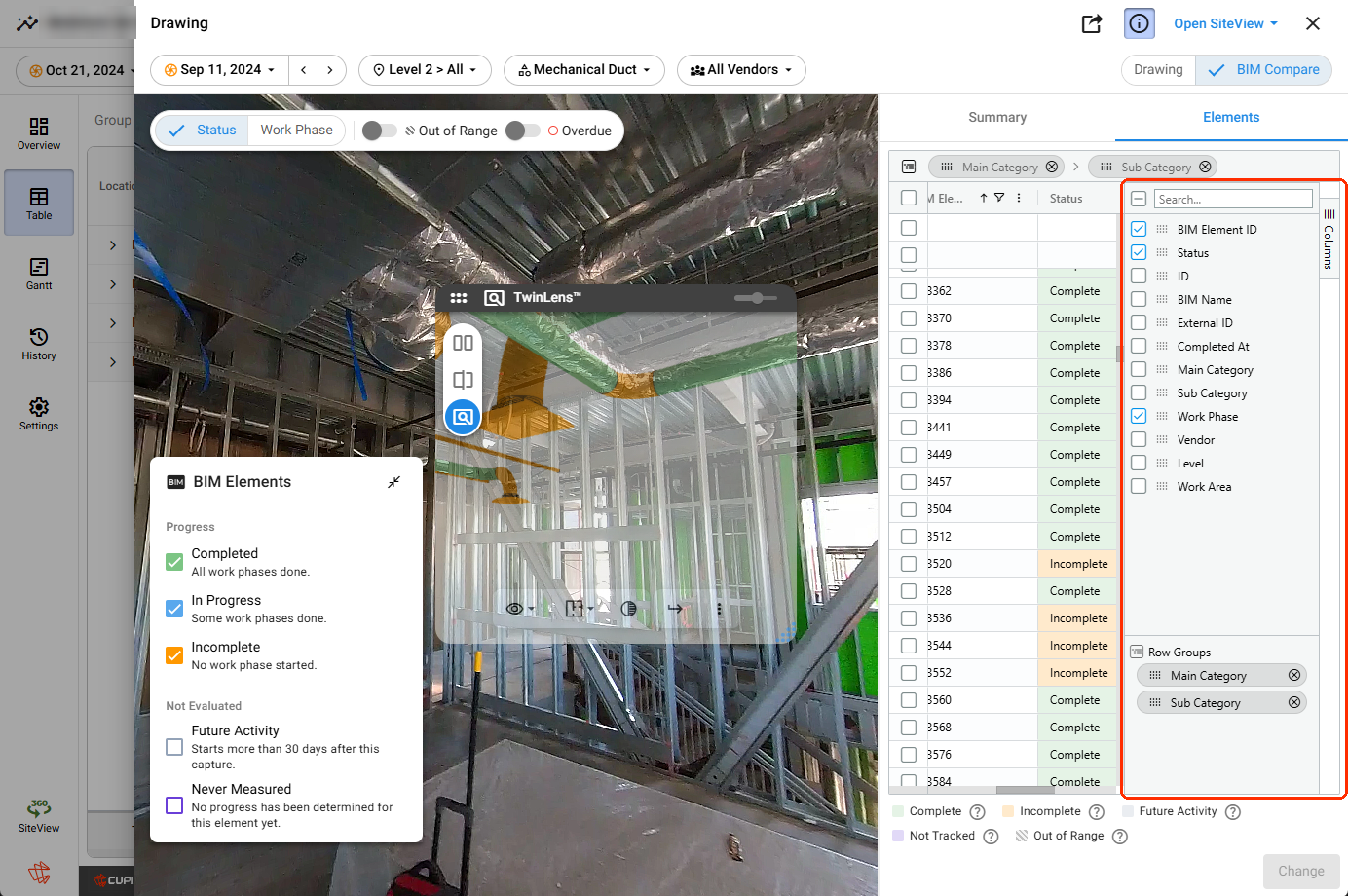Expand the All Vendors dropdown
The width and height of the screenshot is (1348, 896).
[x=741, y=70]
